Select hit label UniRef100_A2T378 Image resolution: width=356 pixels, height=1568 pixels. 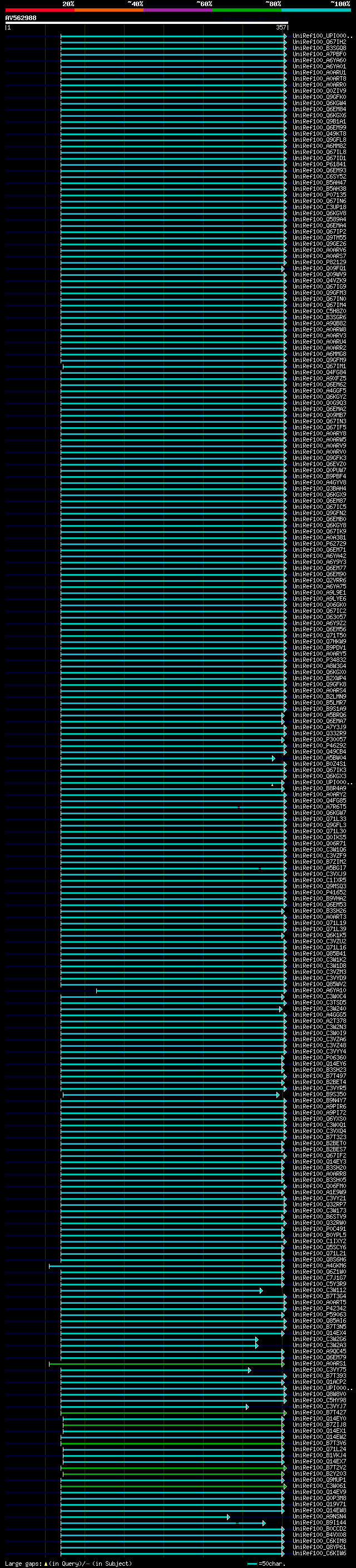[319, 1021]
